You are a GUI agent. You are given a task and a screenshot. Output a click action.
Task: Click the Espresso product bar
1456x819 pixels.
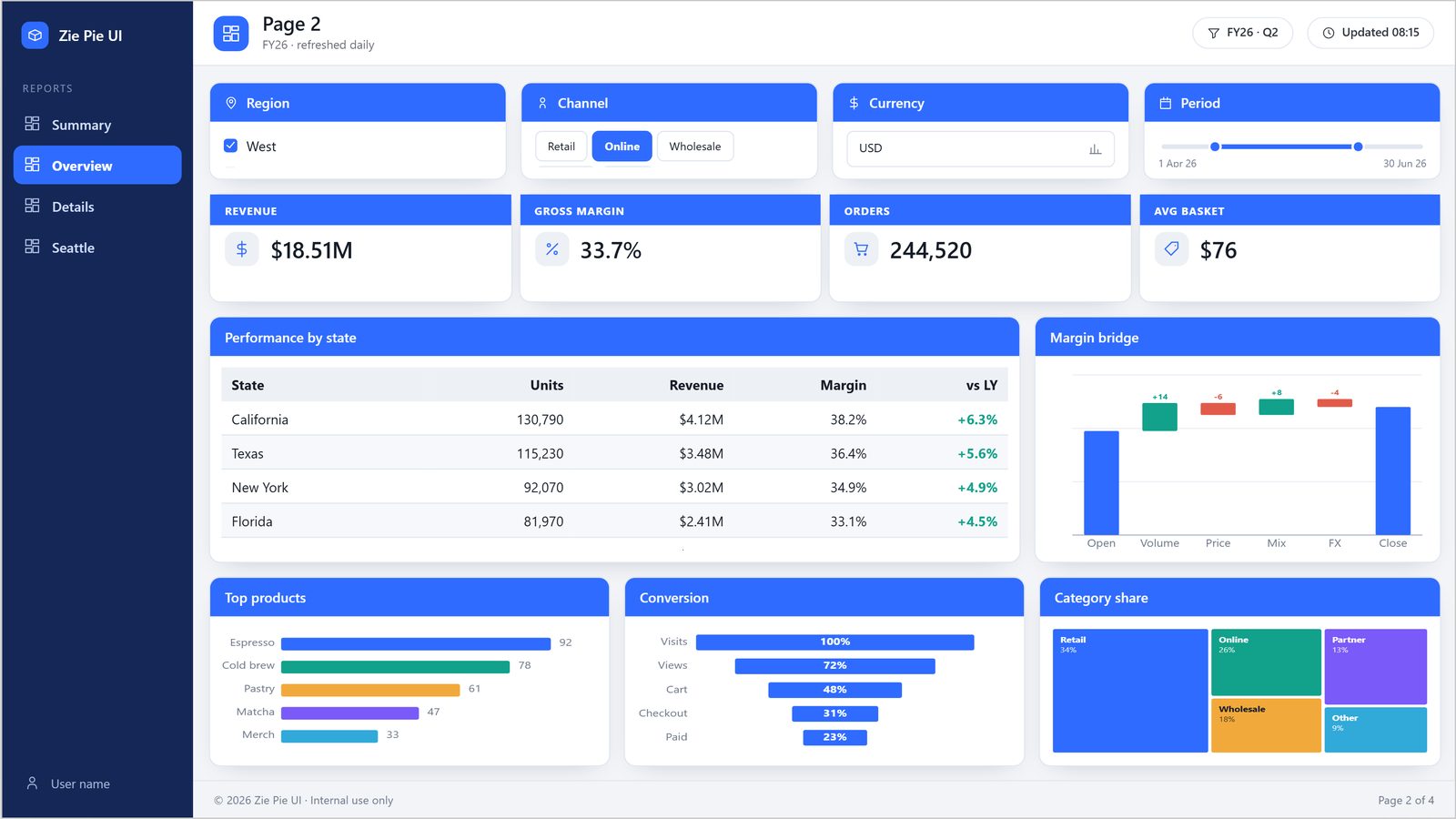tap(416, 643)
